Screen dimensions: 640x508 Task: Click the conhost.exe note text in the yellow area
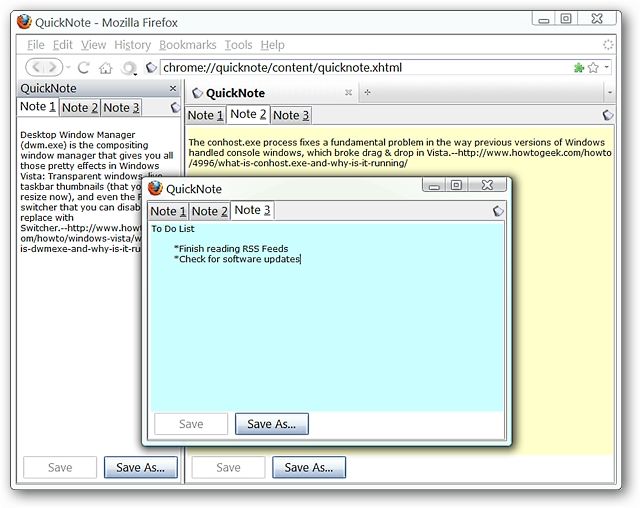[x=400, y=153]
